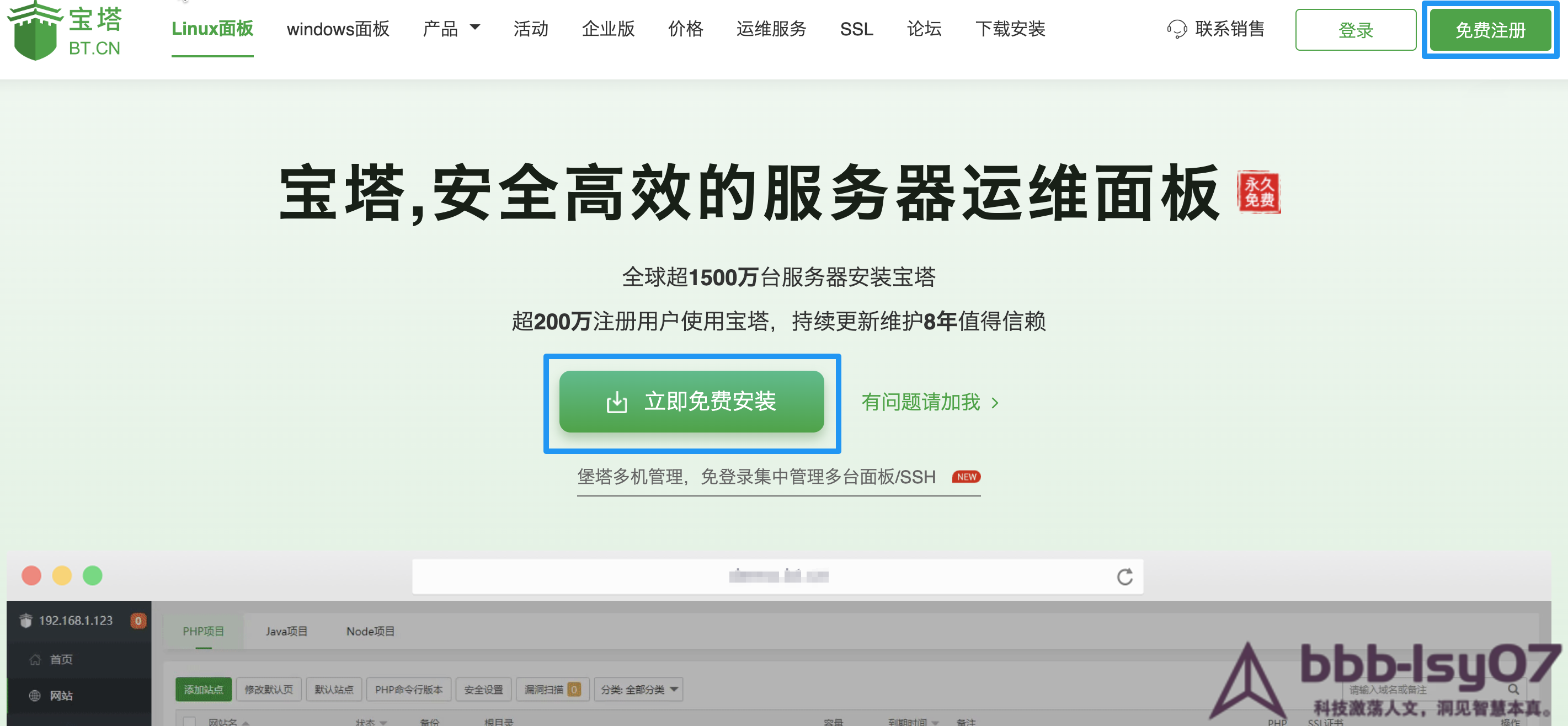Toggle the select-all checkbox beside 网站名
The width and height of the screenshot is (1568, 726).
point(189,722)
